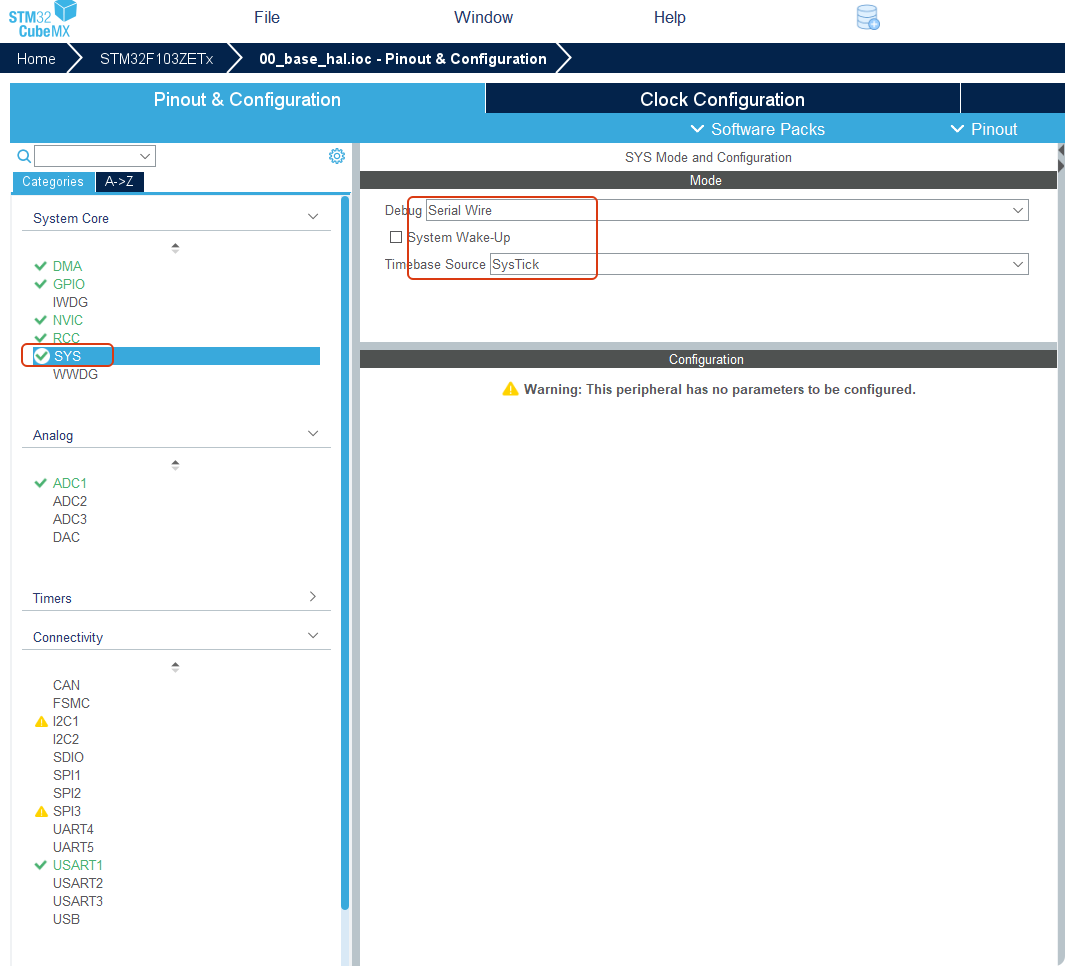This screenshot has width=1065, height=966.
Task: Click the Configuration section header bar
Action: 708,359
